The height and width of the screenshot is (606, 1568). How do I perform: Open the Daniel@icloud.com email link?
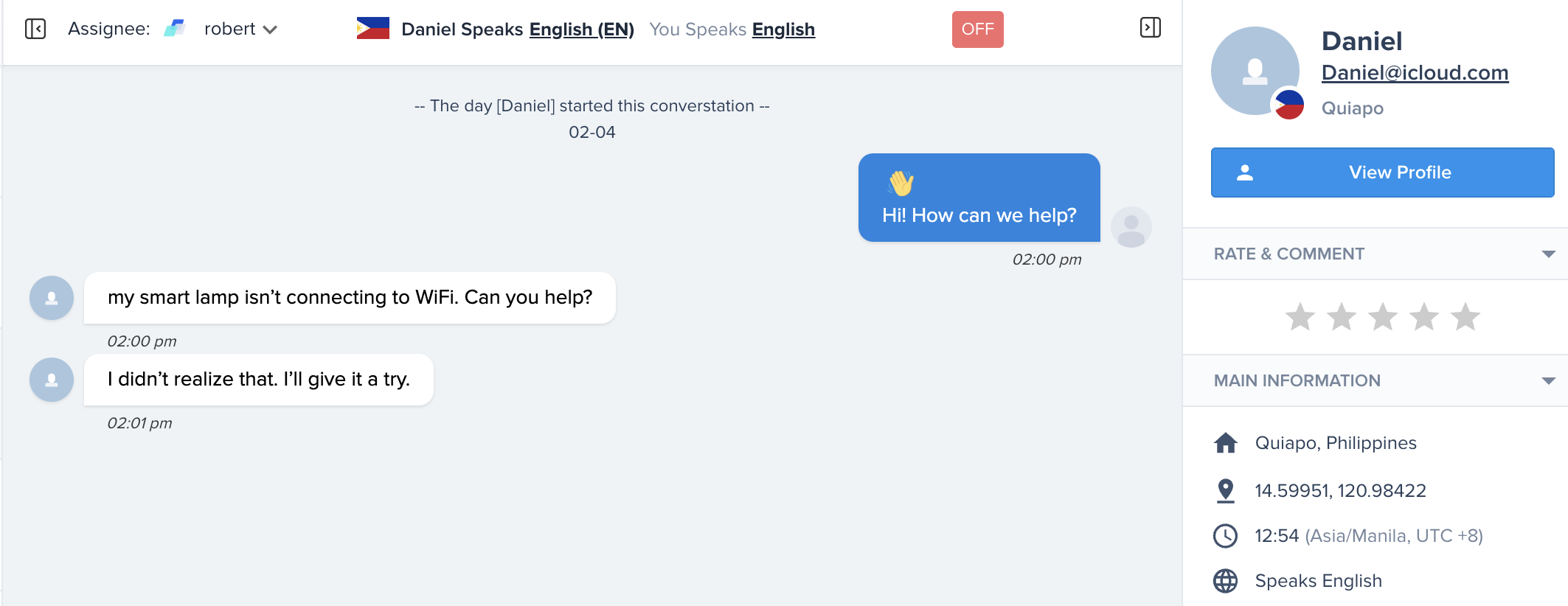1415,72
